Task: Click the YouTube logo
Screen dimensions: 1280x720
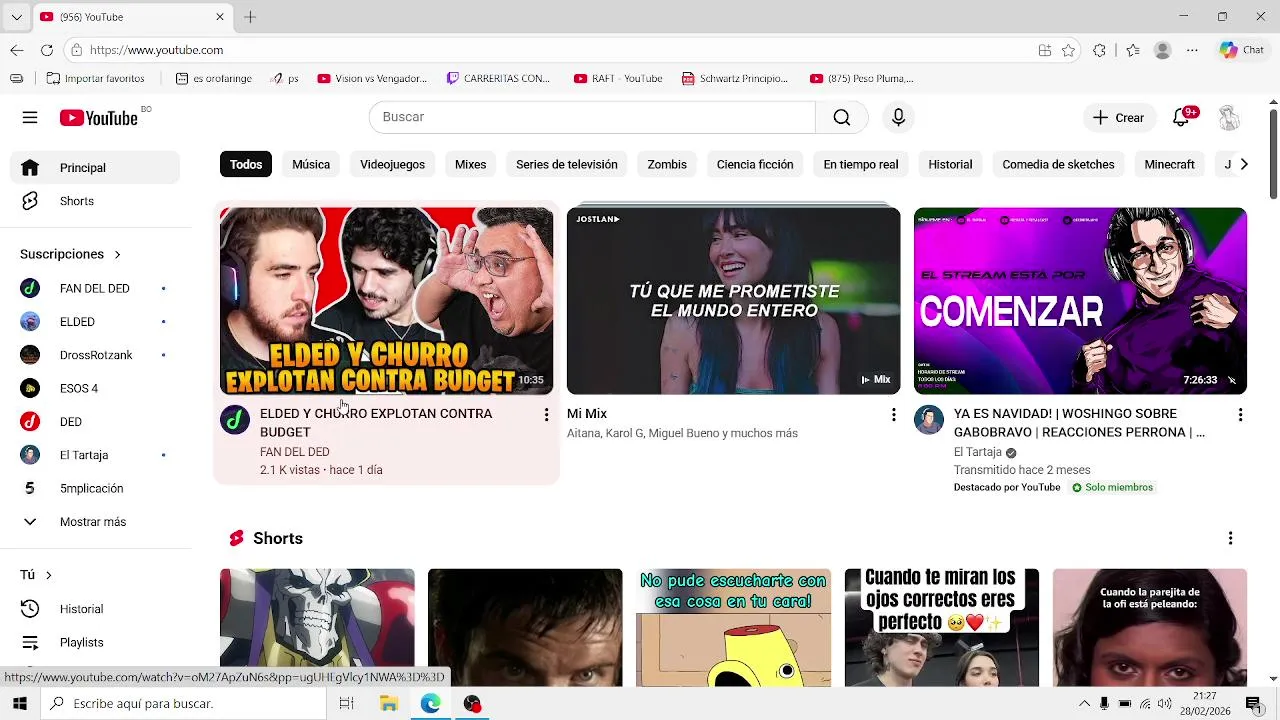Action: 99,118
